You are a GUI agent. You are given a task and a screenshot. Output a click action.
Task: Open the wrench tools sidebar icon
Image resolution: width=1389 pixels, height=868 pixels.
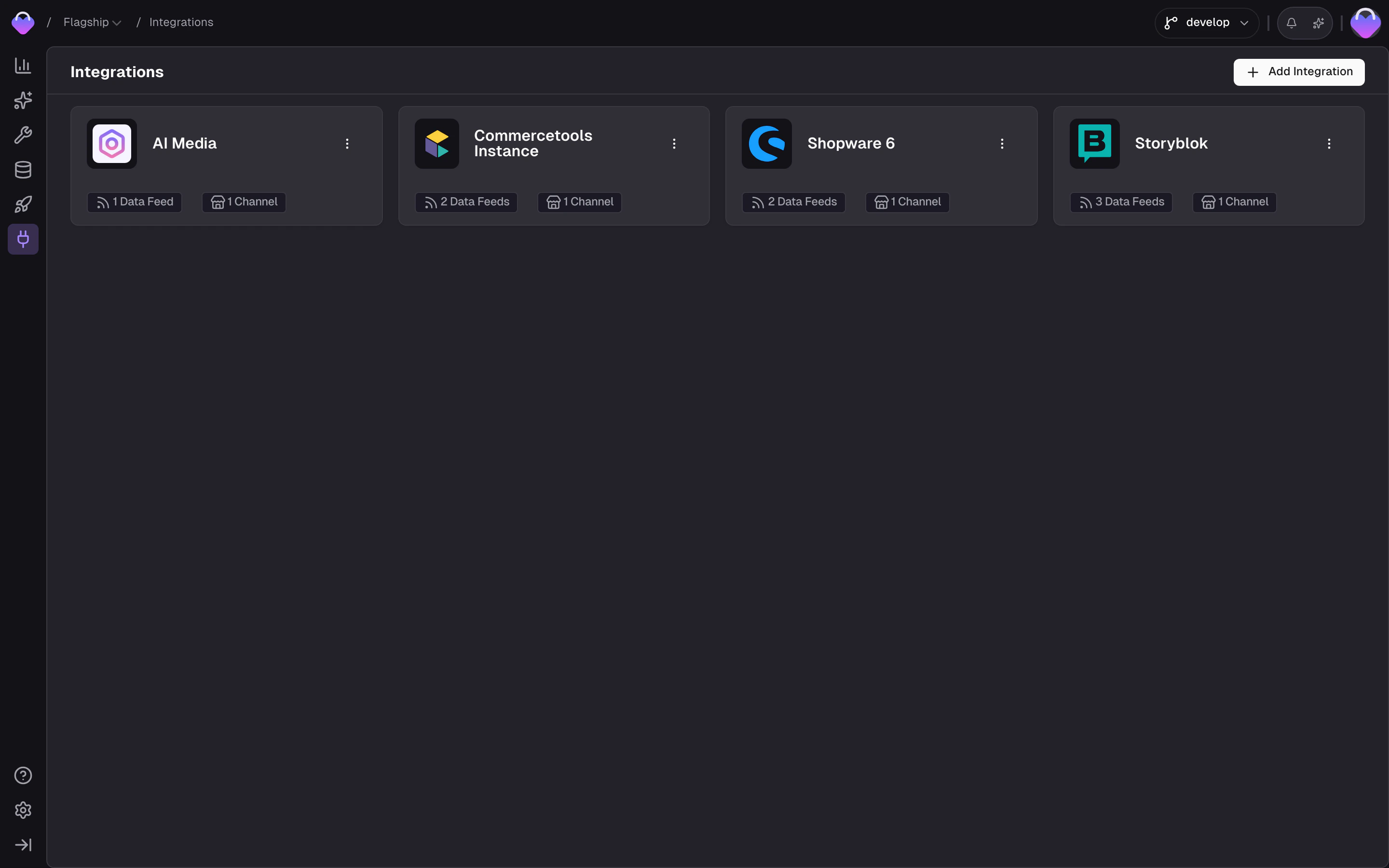[23, 135]
